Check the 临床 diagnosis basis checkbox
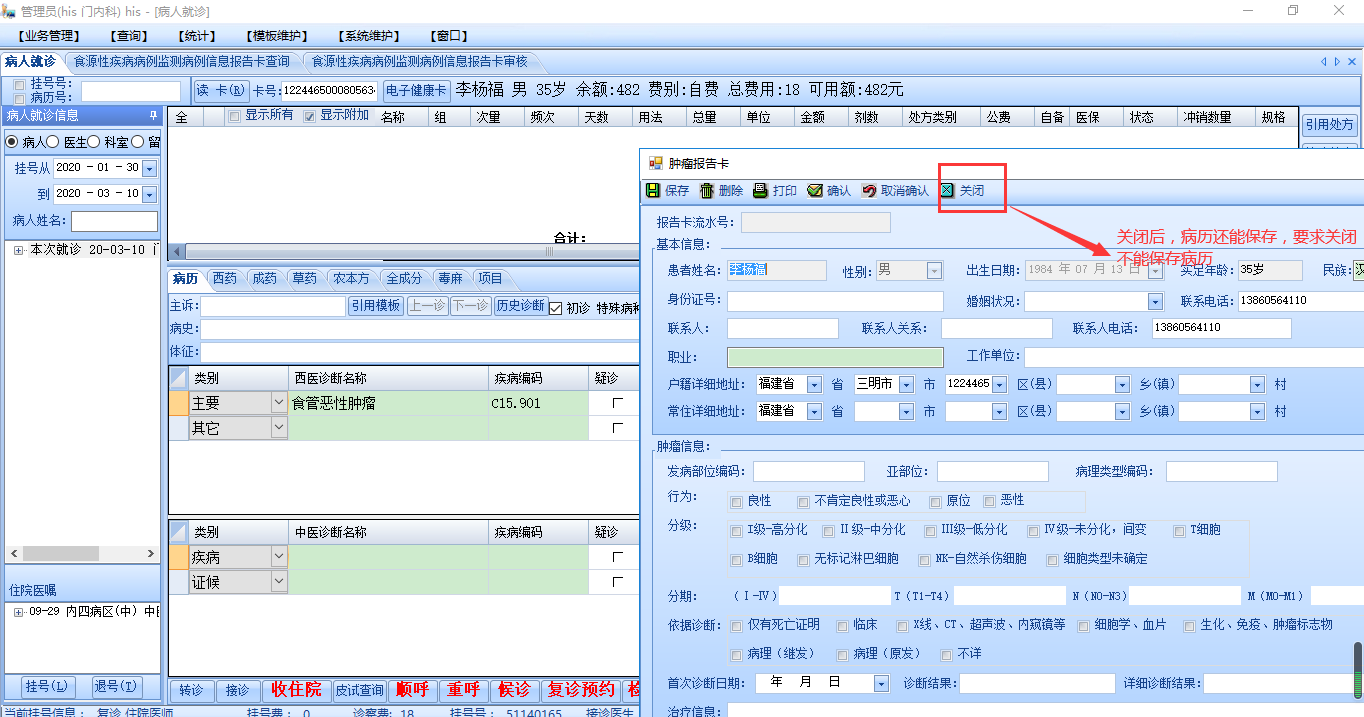 pyautogui.click(x=842, y=626)
